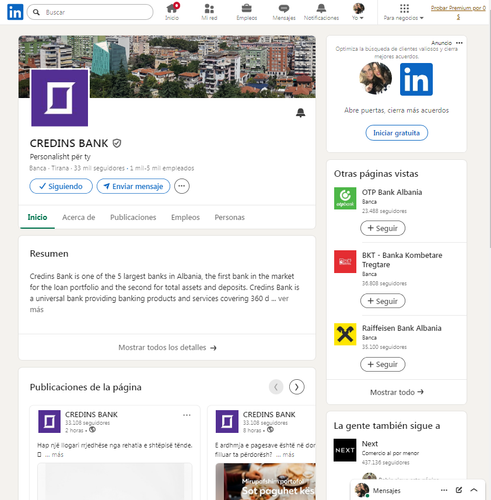
Task: Open options menu on first Credins post
Action: tap(187, 415)
